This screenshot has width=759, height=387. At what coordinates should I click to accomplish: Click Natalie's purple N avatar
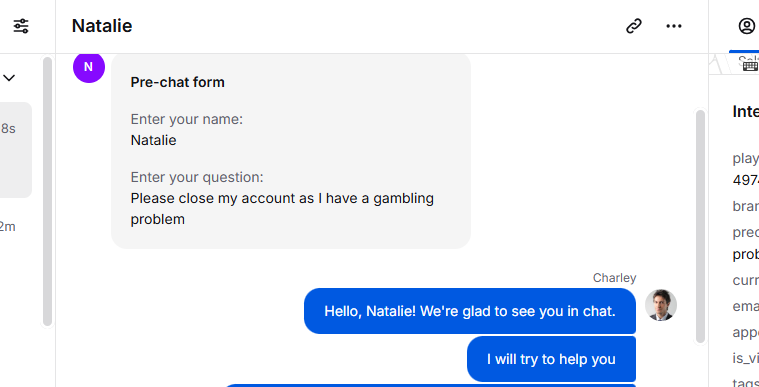click(89, 67)
